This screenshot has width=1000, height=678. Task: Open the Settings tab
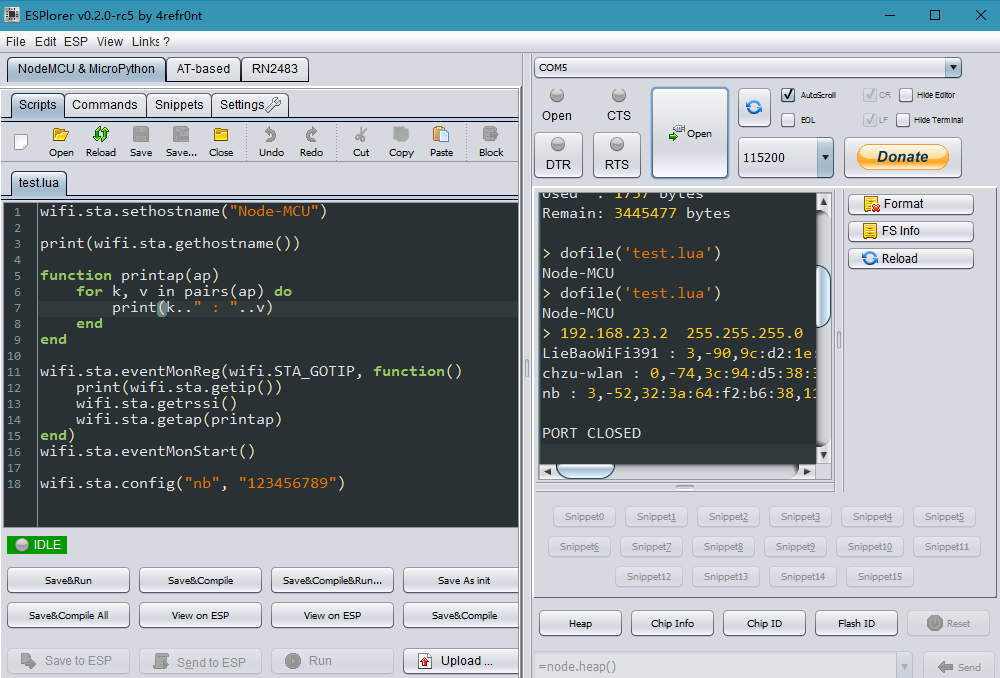click(x=250, y=105)
